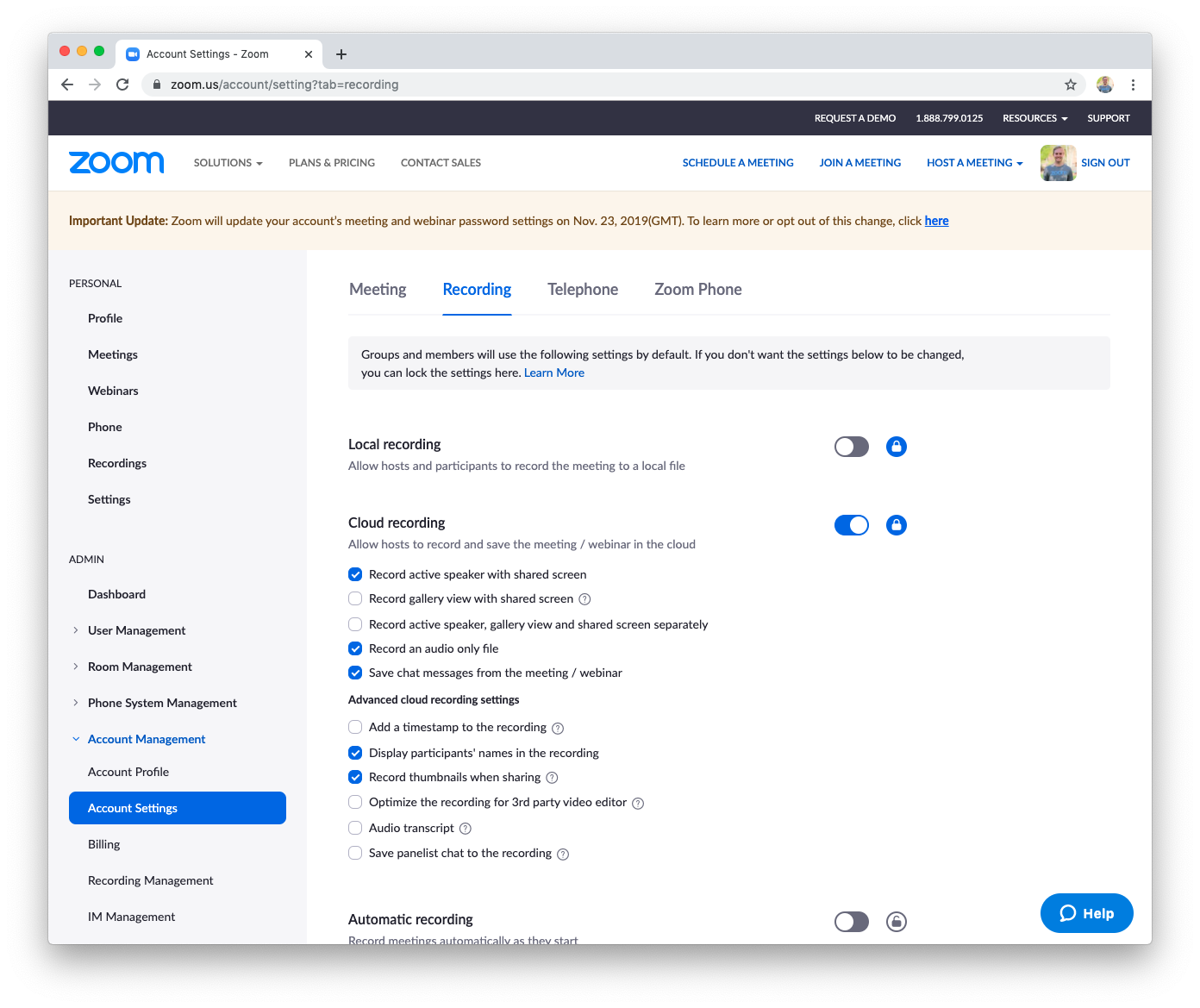The height and width of the screenshot is (1008, 1200).
Task: Turn off the Cloud recording switch
Action: [x=852, y=525]
